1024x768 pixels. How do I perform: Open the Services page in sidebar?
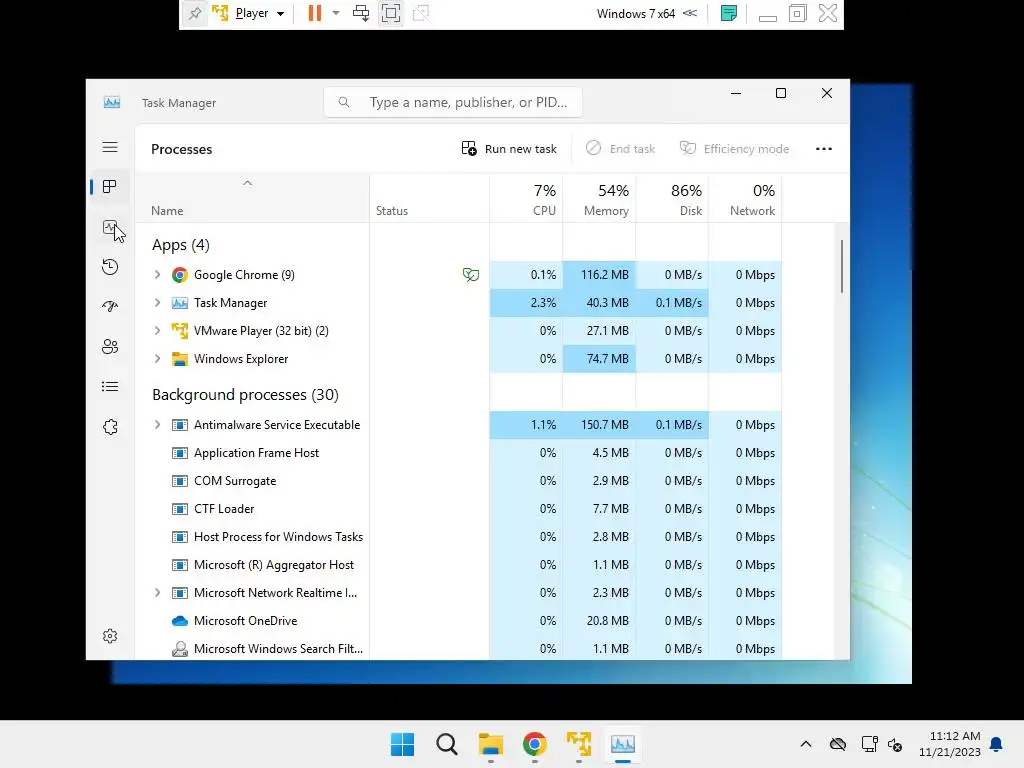(x=110, y=427)
